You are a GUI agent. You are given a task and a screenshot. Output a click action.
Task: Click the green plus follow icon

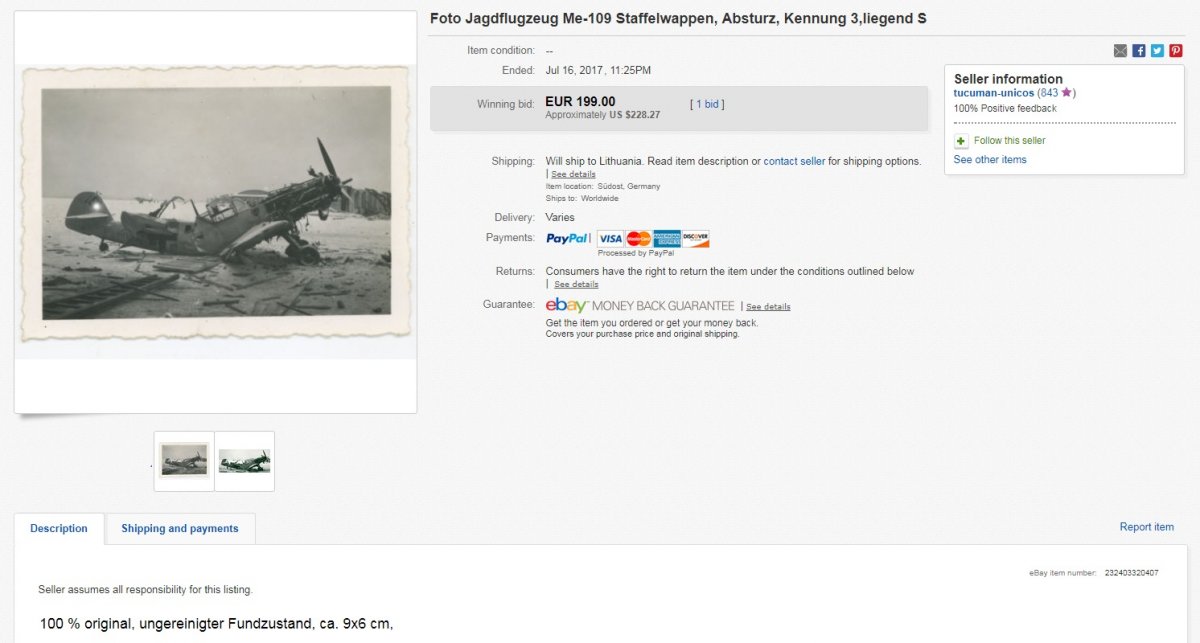pyautogui.click(x=961, y=141)
